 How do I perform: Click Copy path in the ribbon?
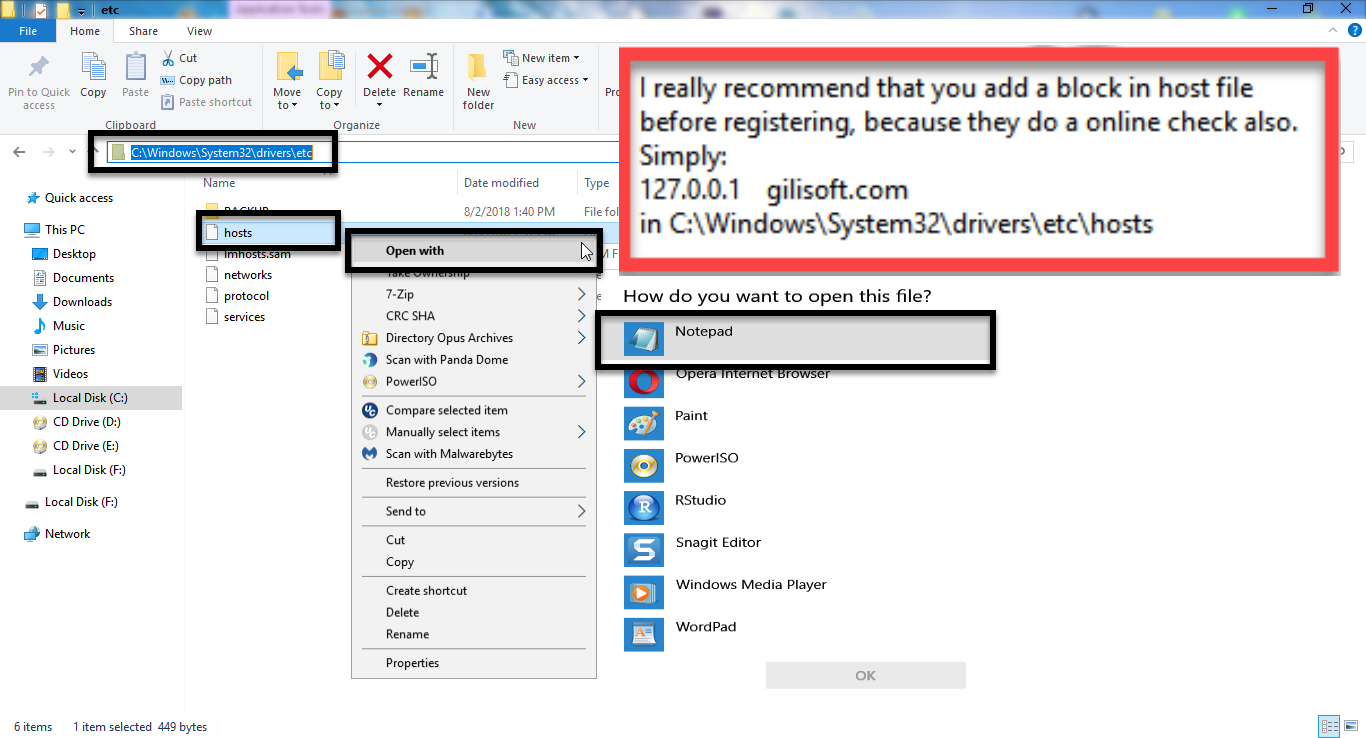click(x=196, y=80)
